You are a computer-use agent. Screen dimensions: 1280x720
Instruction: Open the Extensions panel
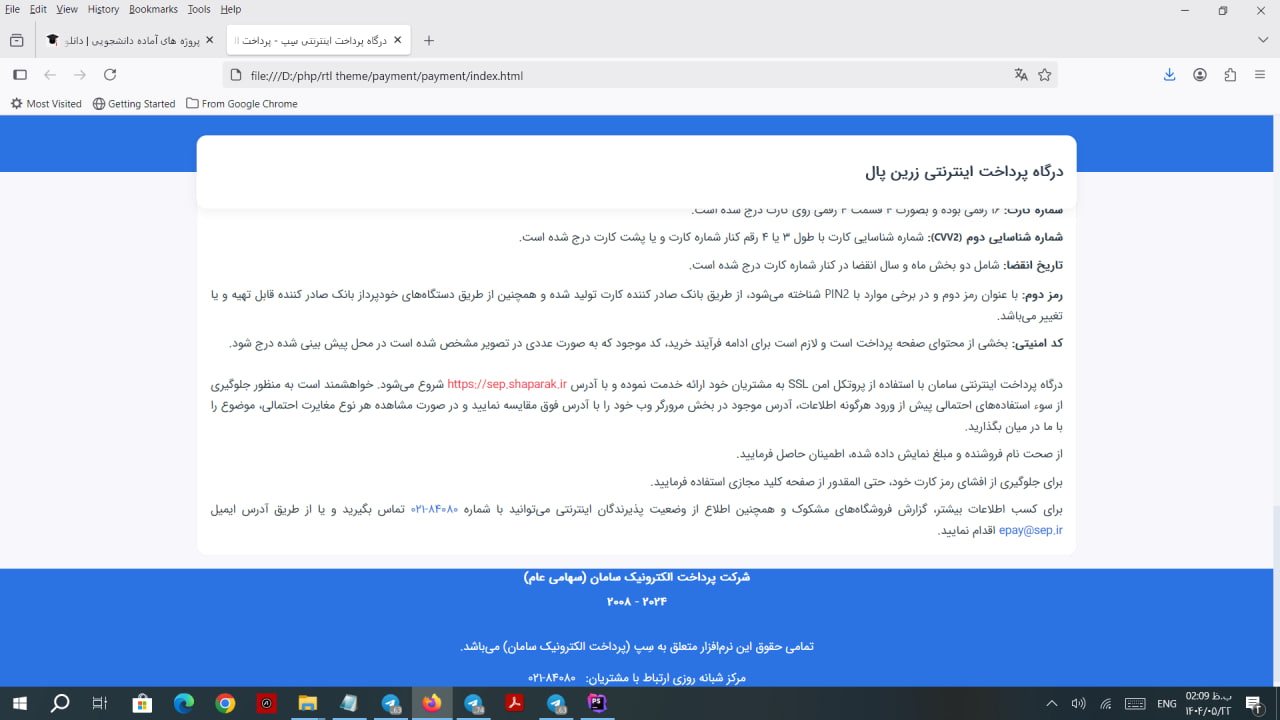[x=1230, y=75]
